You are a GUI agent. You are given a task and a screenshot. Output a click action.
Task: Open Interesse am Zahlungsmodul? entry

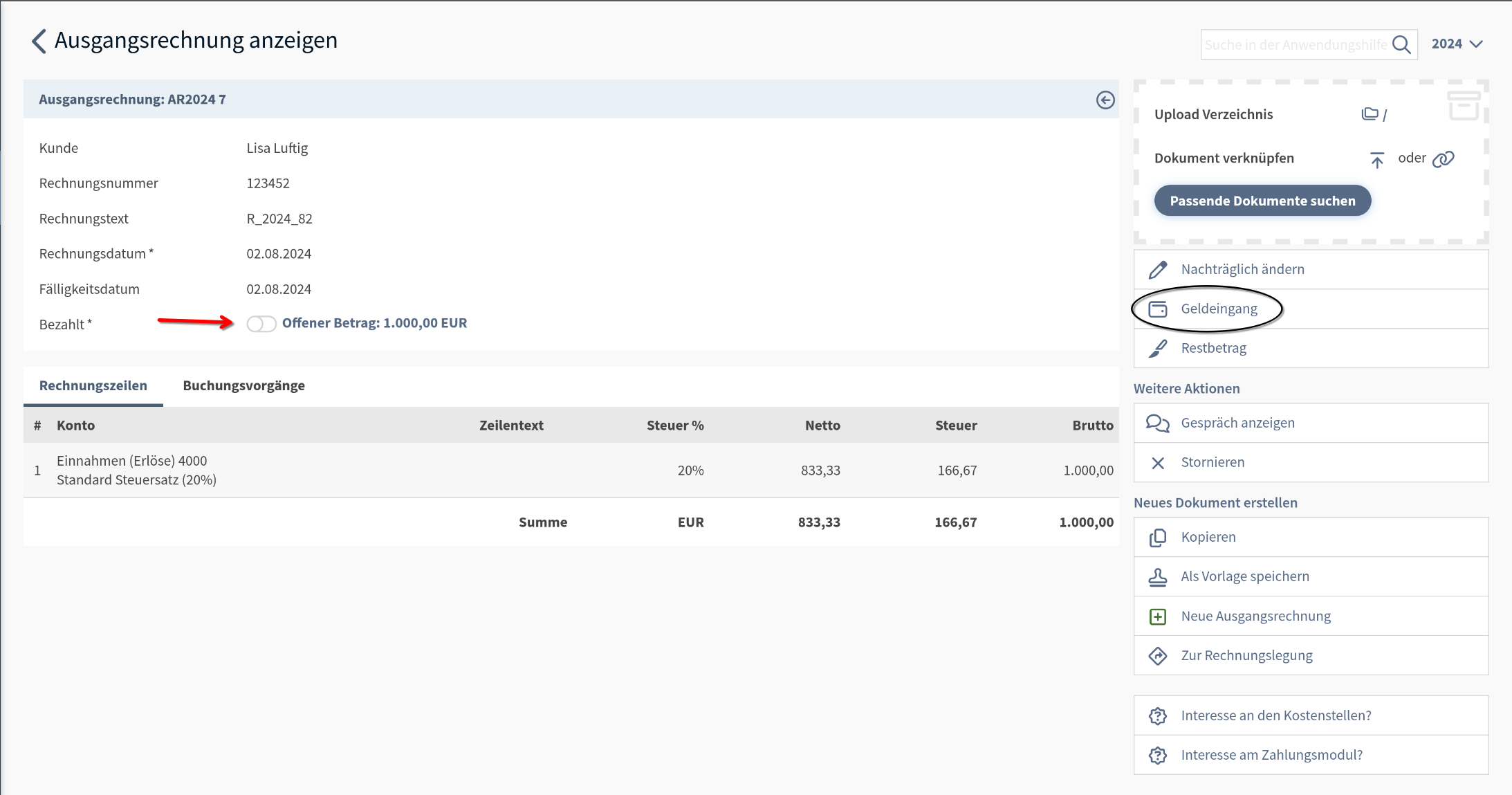(x=1271, y=756)
